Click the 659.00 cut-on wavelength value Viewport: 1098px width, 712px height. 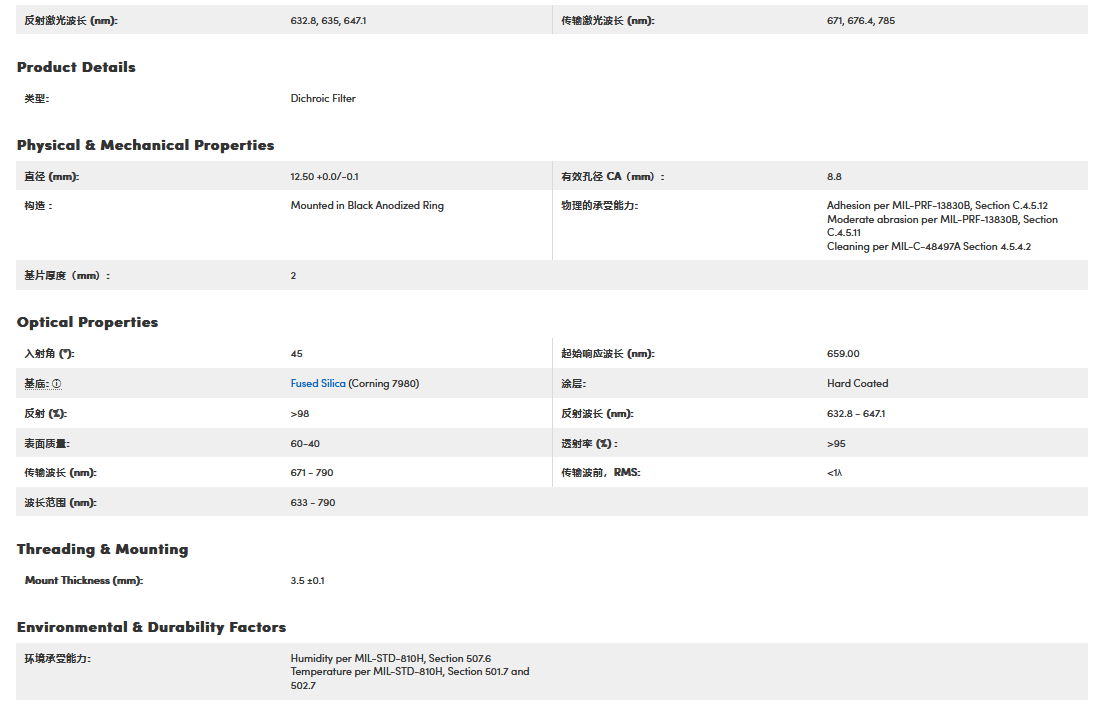pyautogui.click(x=843, y=353)
